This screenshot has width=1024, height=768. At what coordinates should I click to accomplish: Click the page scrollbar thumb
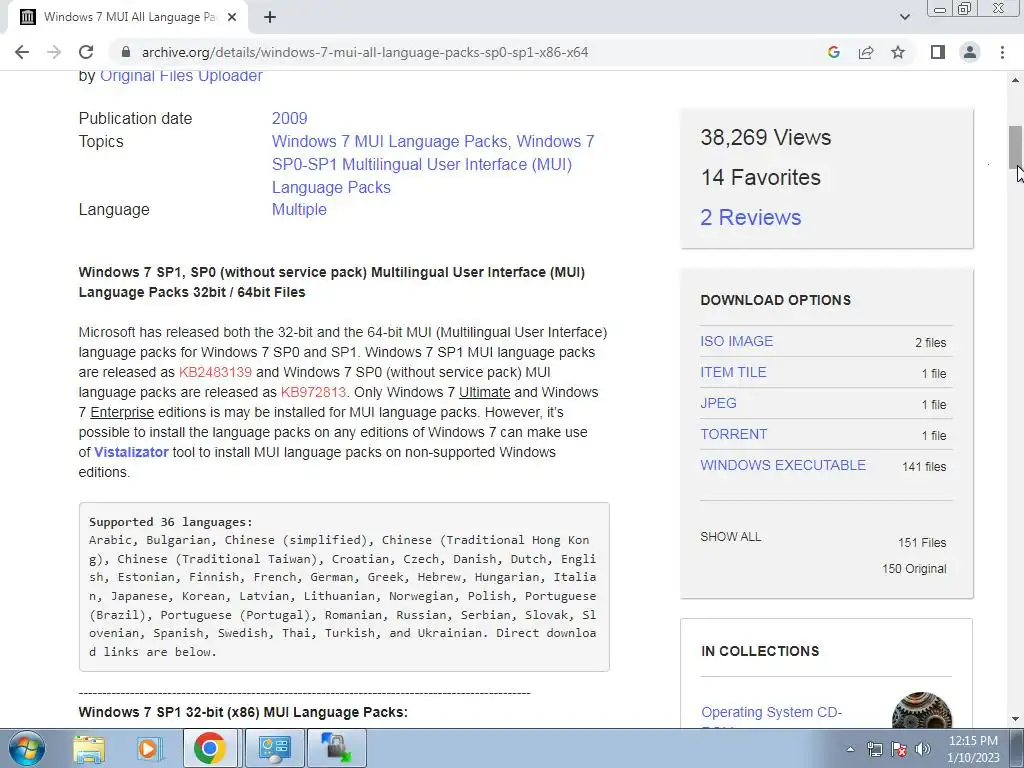click(x=1015, y=147)
